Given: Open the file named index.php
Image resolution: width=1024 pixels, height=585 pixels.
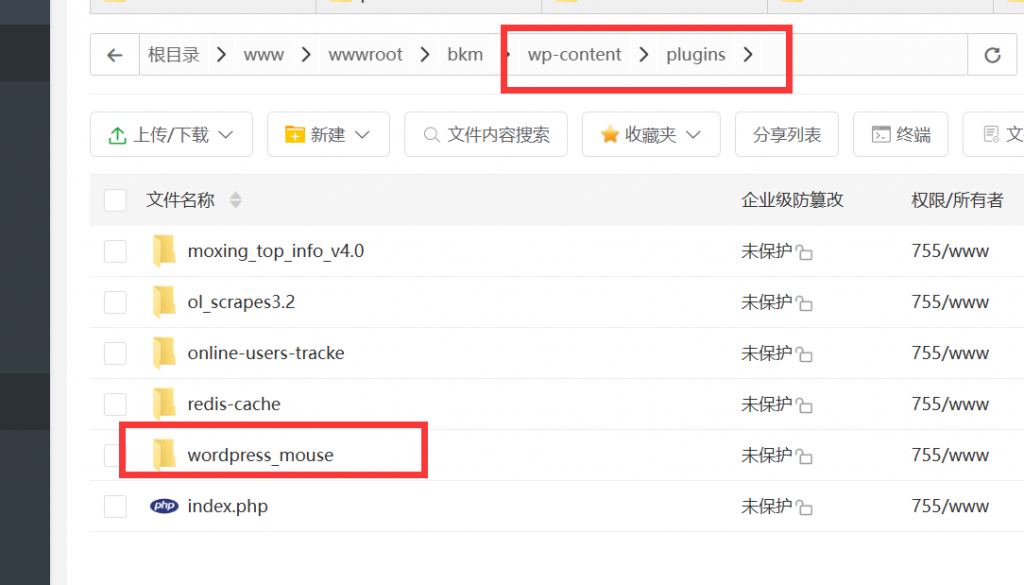Looking at the screenshot, I should point(227,507).
